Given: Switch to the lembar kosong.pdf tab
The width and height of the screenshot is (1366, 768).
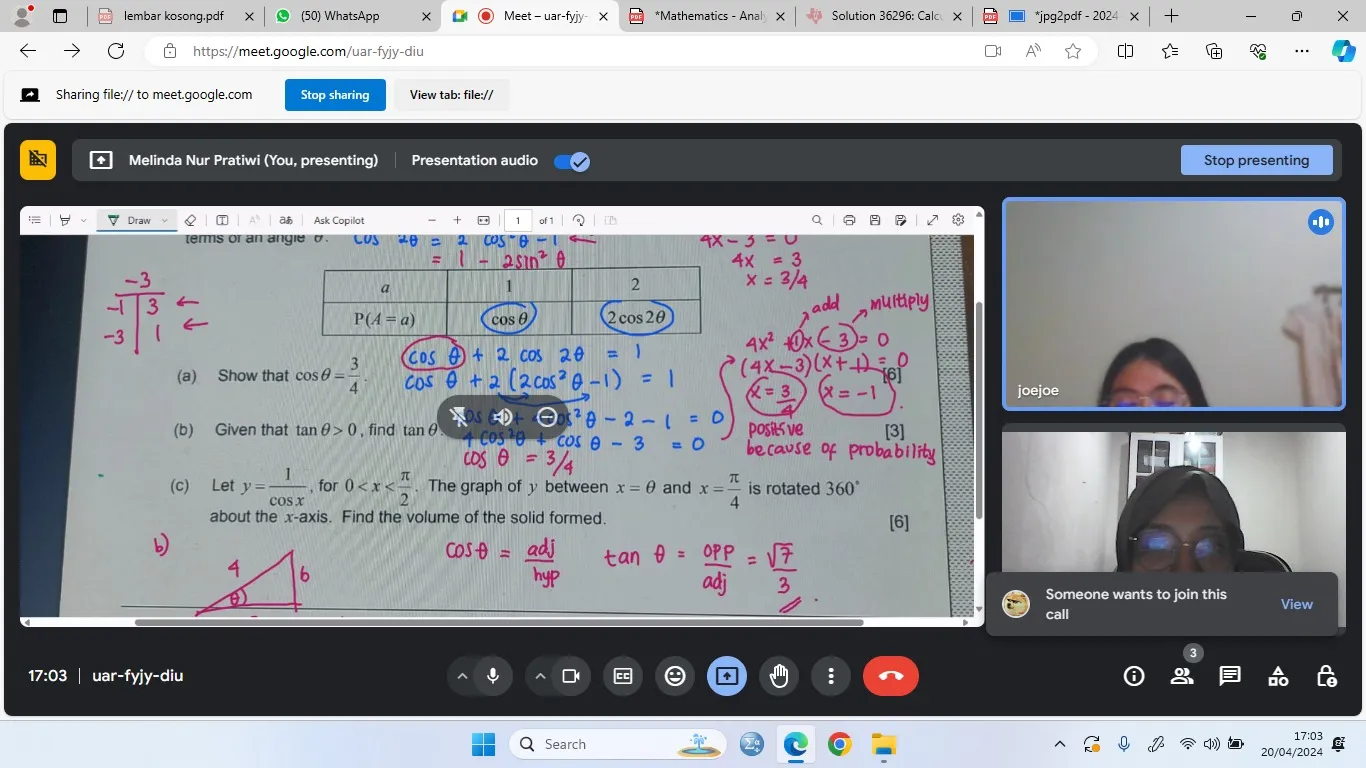Looking at the screenshot, I should tap(172, 16).
